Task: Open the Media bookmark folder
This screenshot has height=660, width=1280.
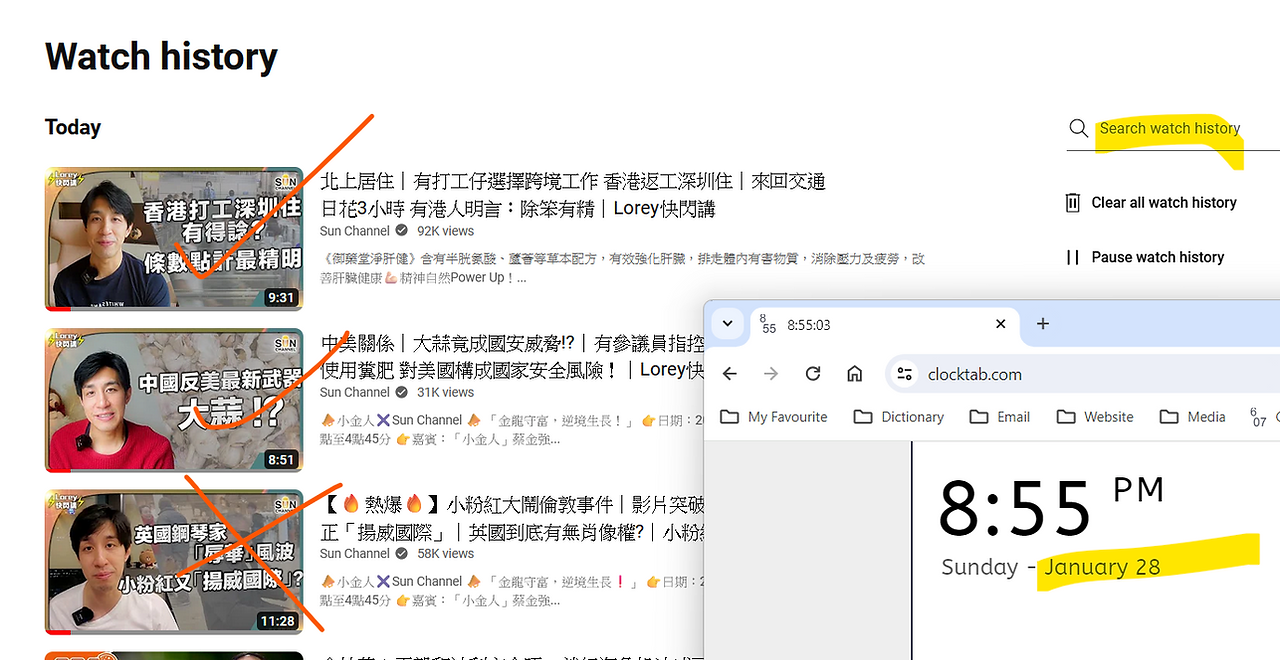Action: click(1193, 417)
